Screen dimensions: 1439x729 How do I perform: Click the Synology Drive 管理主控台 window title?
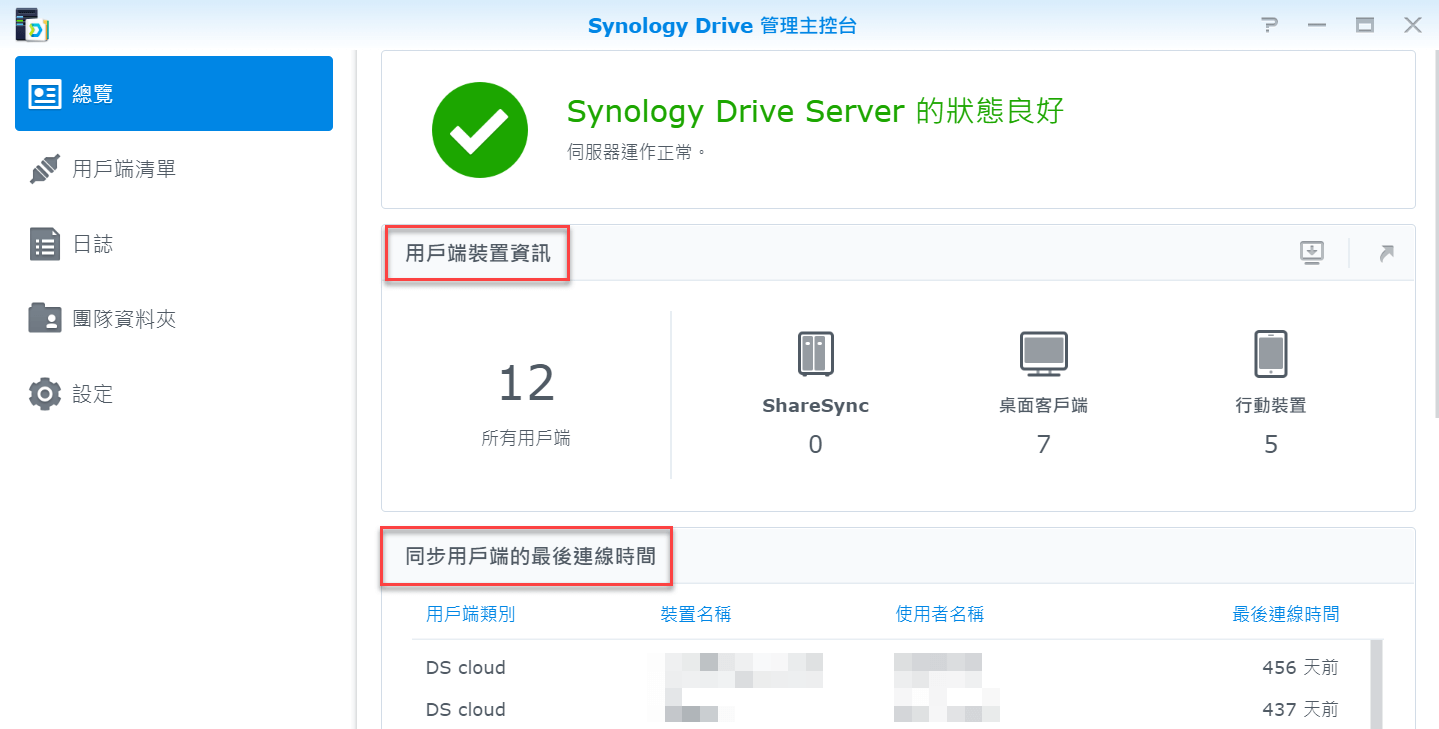pos(722,26)
